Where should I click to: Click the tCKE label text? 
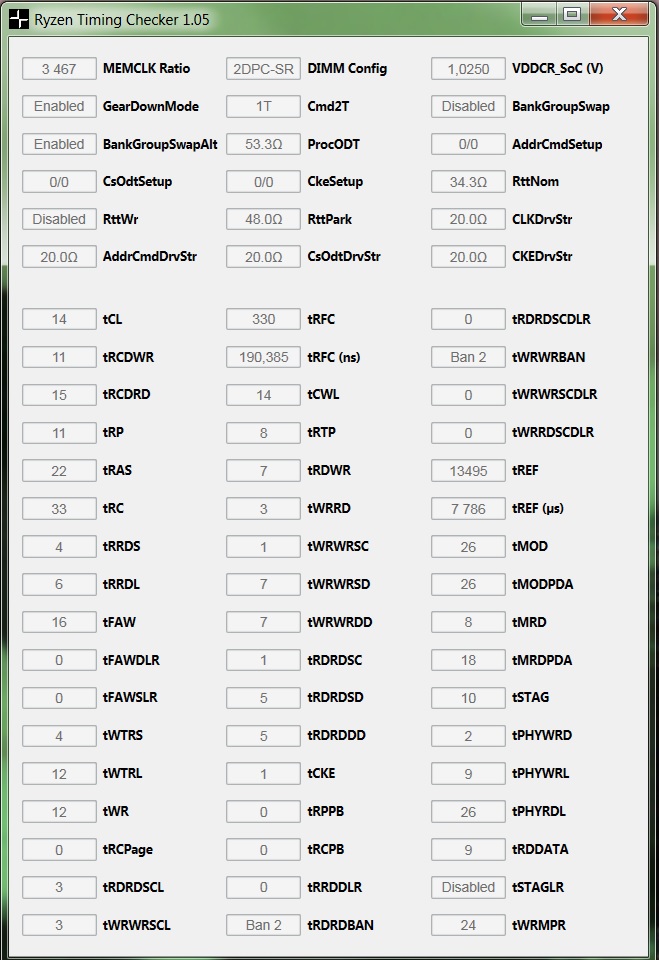click(321, 774)
